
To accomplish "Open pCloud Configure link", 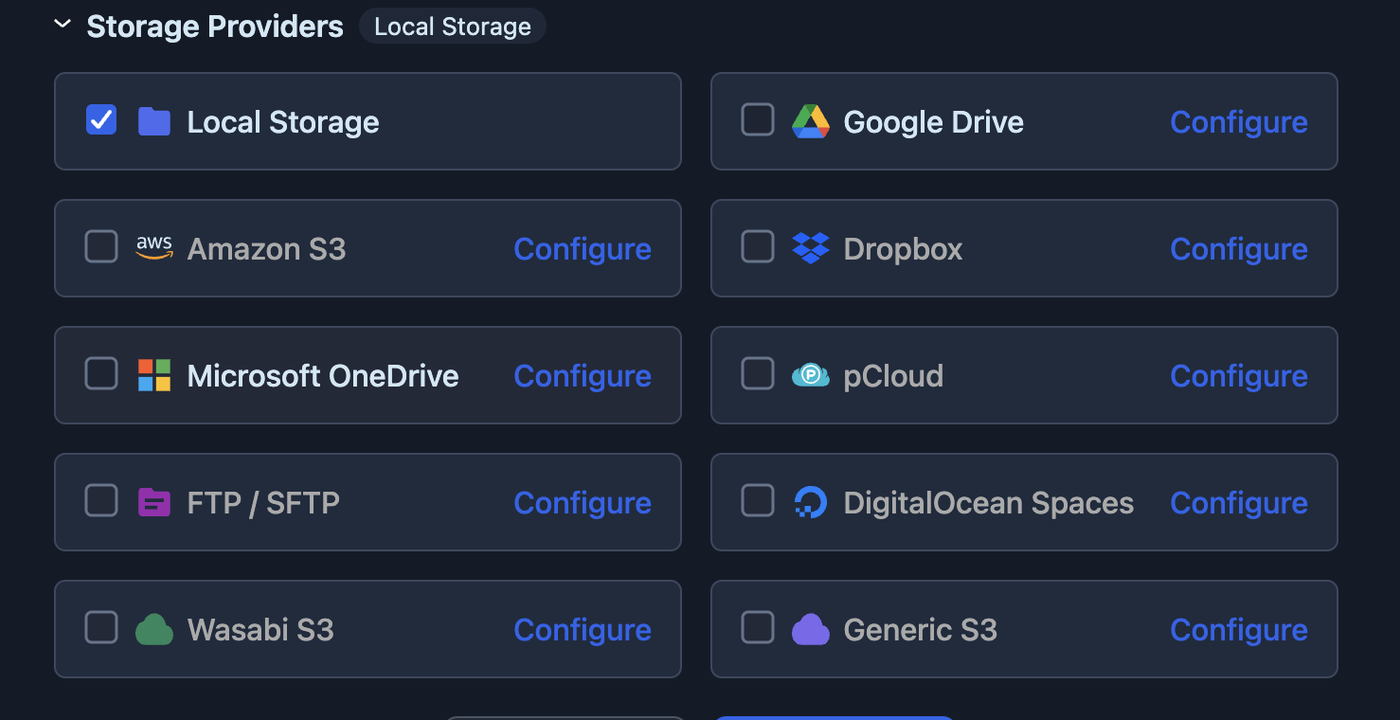I will [x=1239, y=376].
